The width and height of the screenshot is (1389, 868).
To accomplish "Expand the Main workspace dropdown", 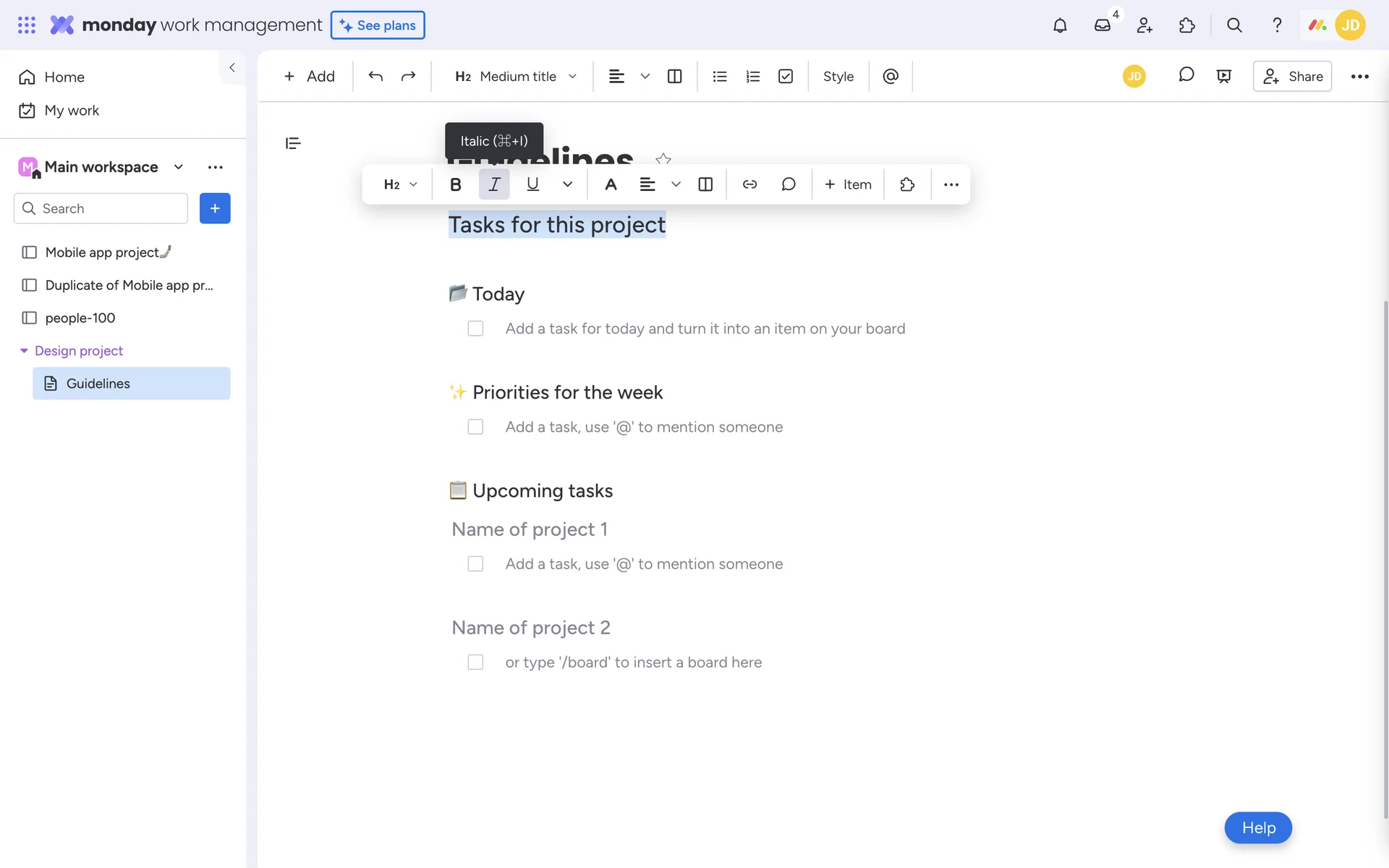I will click(x=178, y=167).
